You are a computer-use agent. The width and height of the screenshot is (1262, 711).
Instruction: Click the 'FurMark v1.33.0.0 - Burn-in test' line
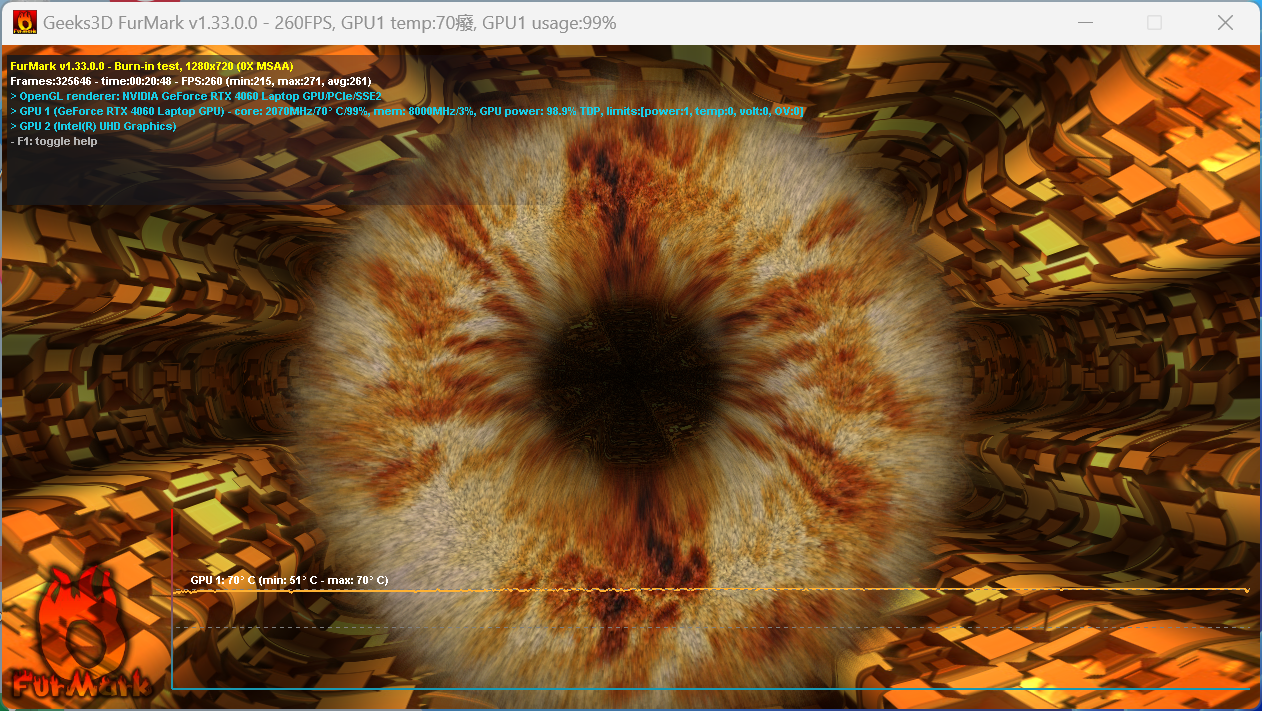click(x=151, y=65)
